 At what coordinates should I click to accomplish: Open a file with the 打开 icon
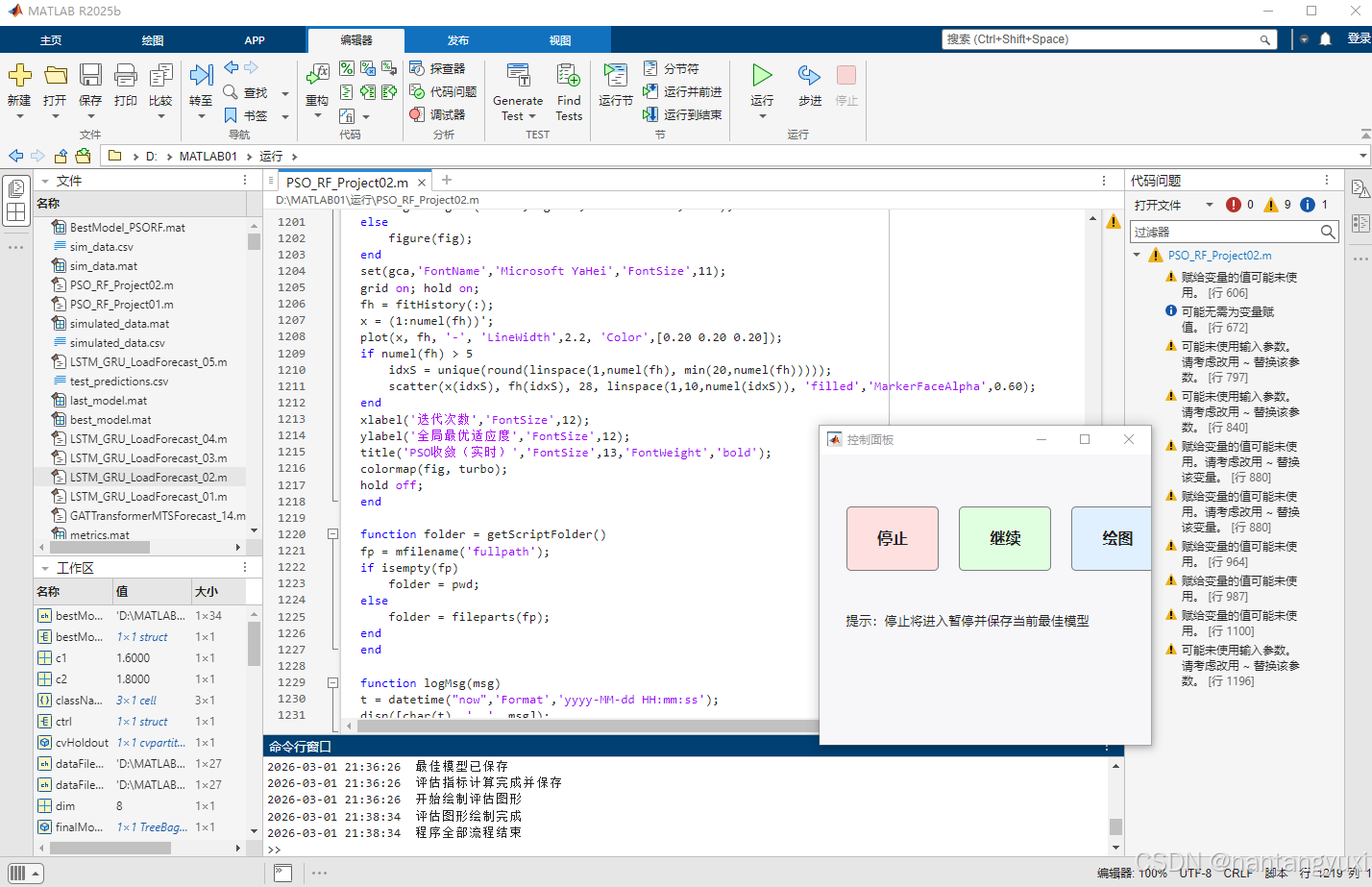[56, 75]
